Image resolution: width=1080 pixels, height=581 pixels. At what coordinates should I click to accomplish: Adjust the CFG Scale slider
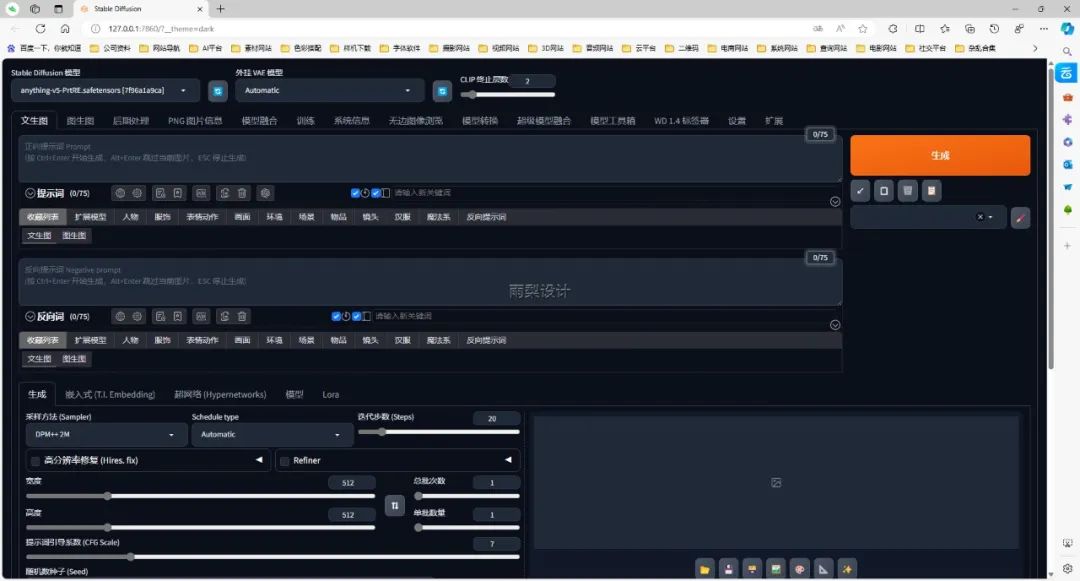pos(273,556)
